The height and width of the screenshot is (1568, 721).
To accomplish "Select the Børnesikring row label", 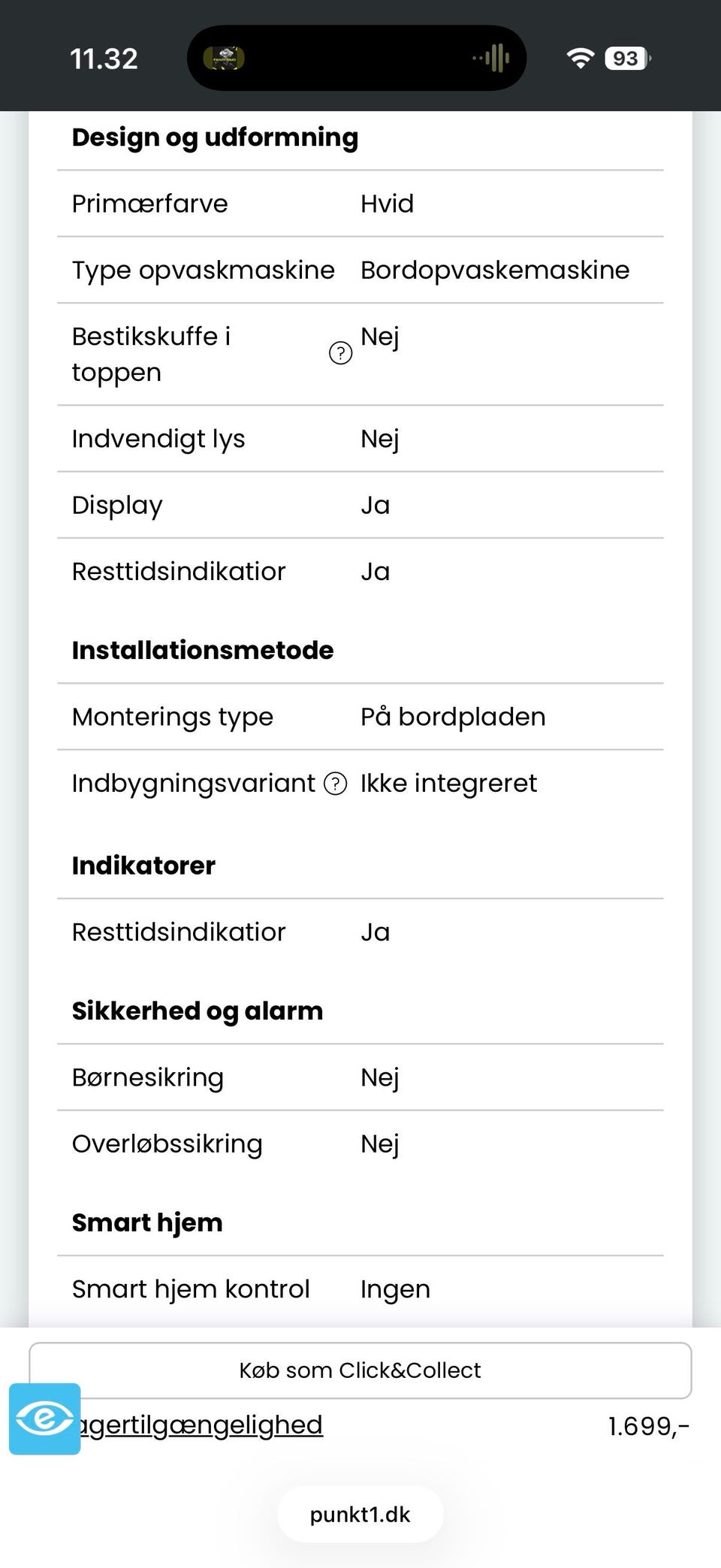I will point(148,1077).
